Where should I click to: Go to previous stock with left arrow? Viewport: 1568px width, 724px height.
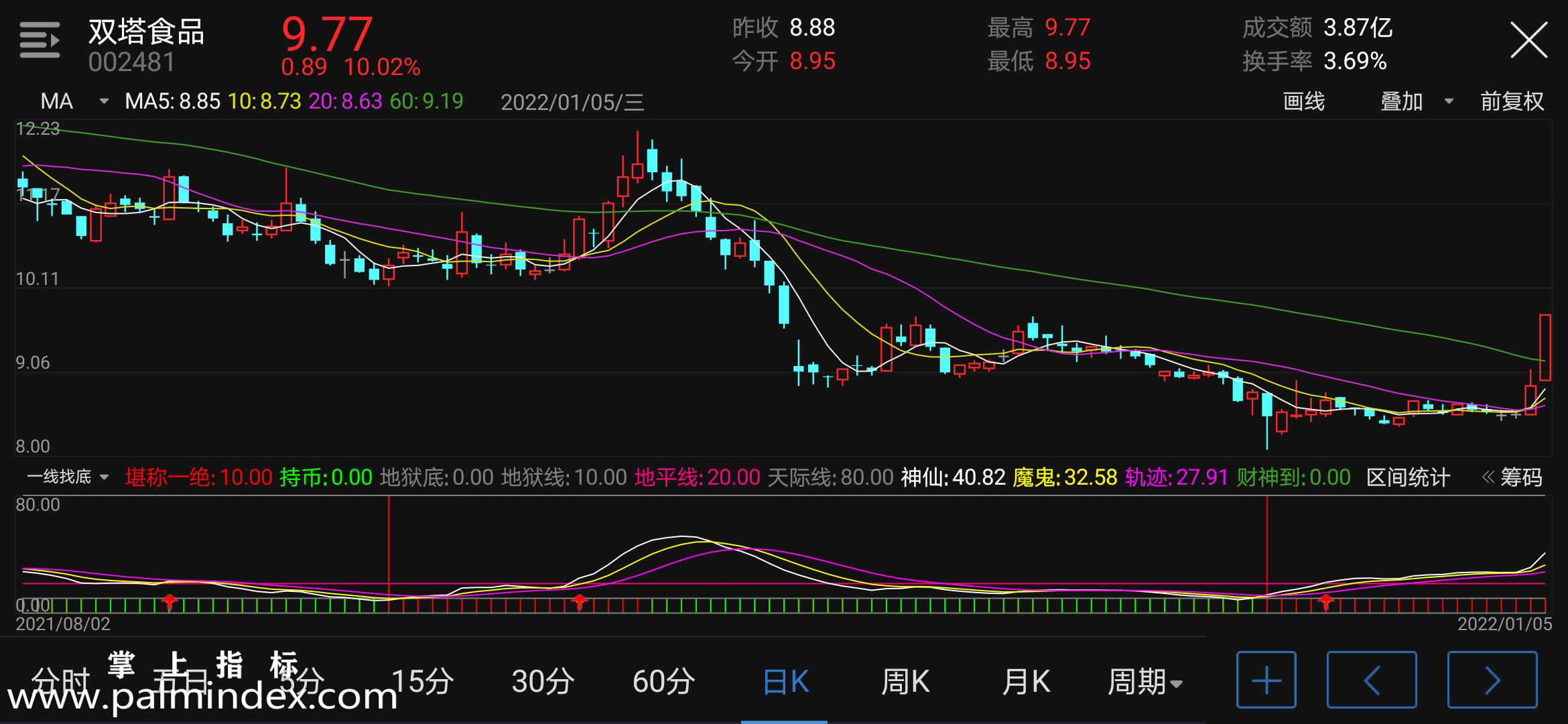[x=1372, y=680]
